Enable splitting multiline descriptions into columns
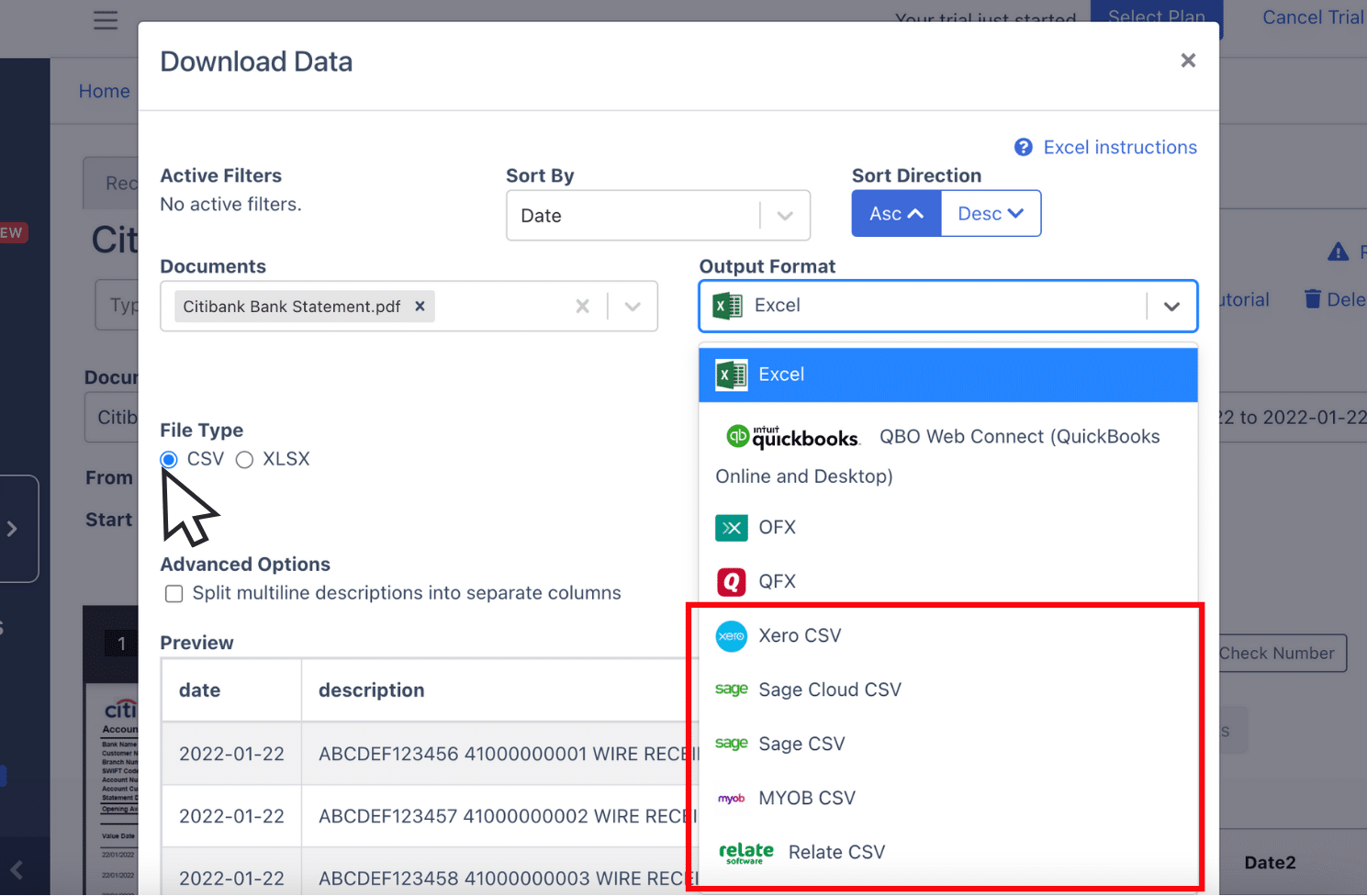Screen dimensions: 1367x896 [x=174, y=594]
